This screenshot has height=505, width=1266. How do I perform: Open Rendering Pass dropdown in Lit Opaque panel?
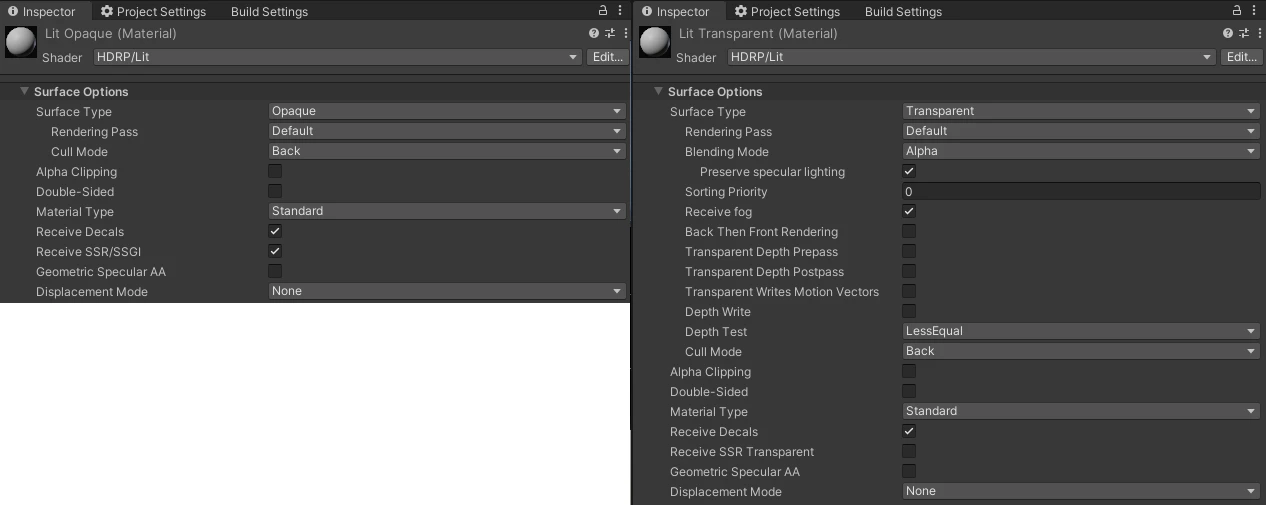click(447, 131)
